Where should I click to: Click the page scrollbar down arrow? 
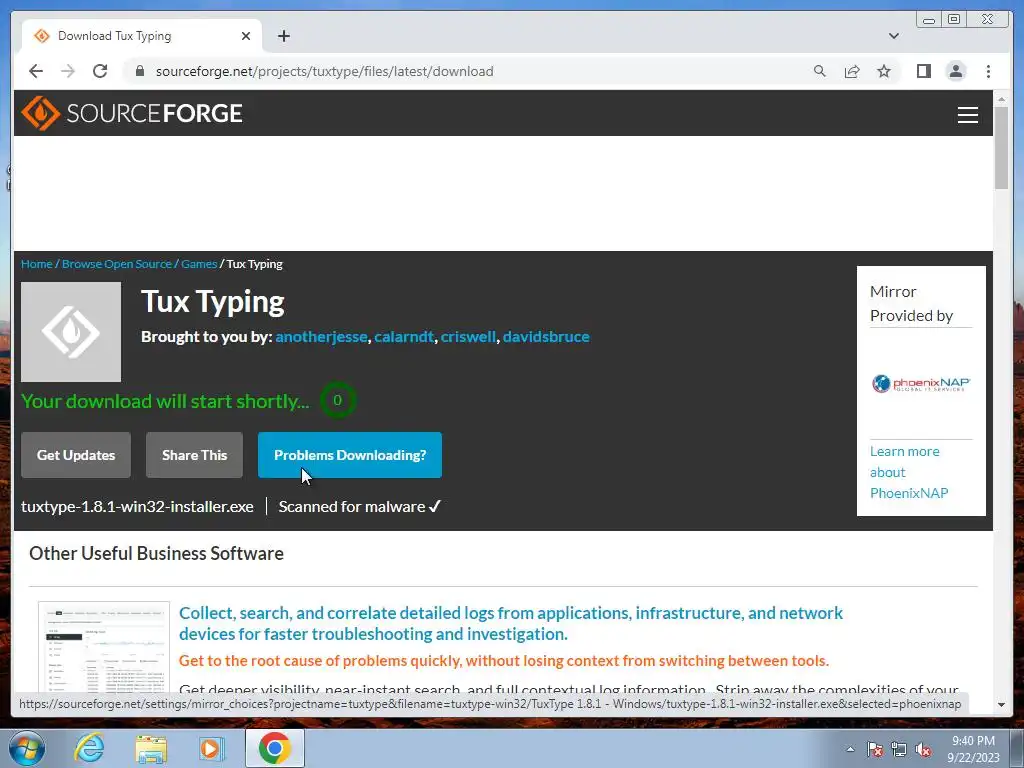pos(1001,705)
